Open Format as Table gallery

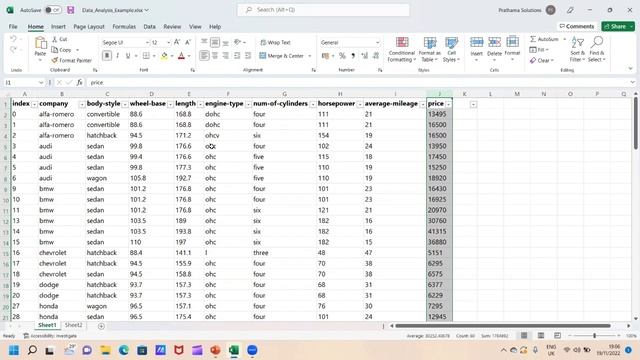click(x=430, y=49)
